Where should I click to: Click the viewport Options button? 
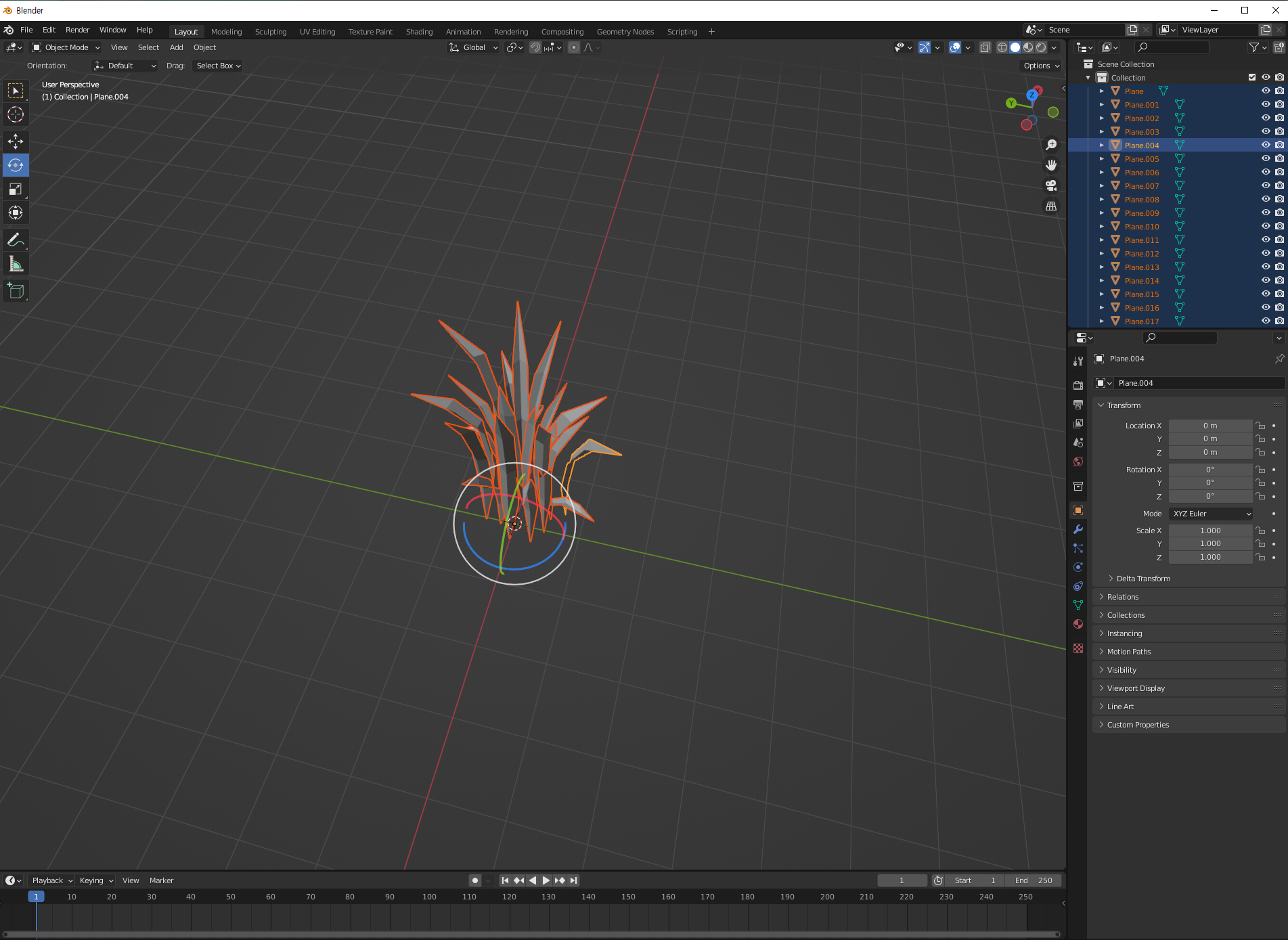(1041, 66)
